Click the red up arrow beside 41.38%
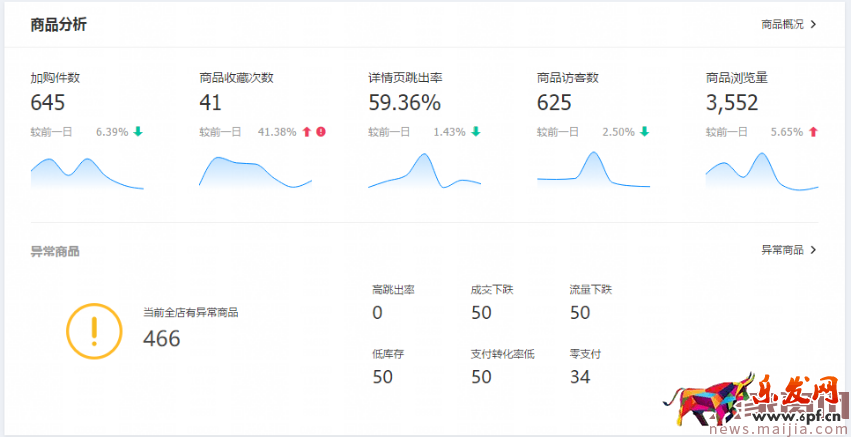Screen dimensions: 851x437 pos(307,131)
